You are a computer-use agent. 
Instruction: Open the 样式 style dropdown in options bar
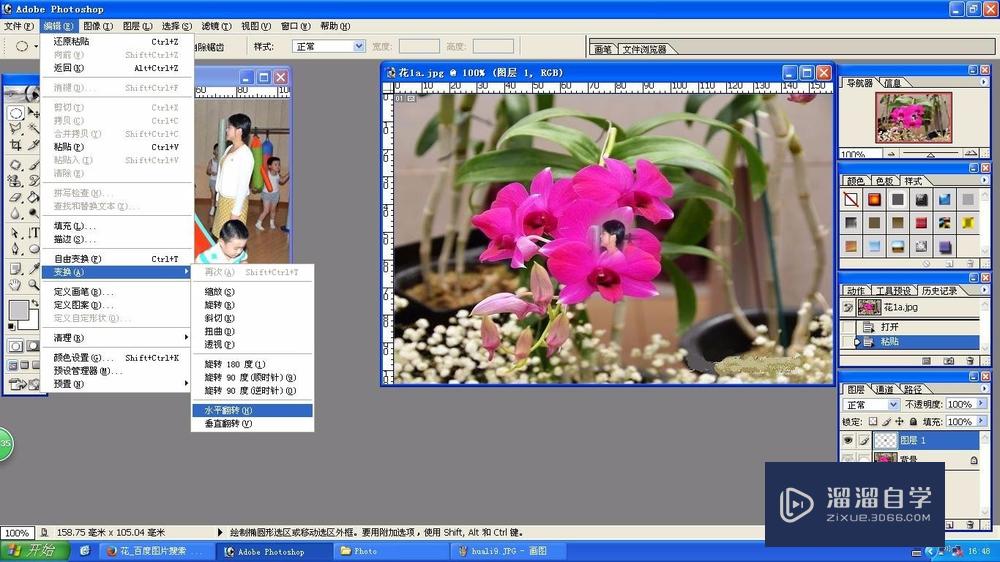[328, 46]
